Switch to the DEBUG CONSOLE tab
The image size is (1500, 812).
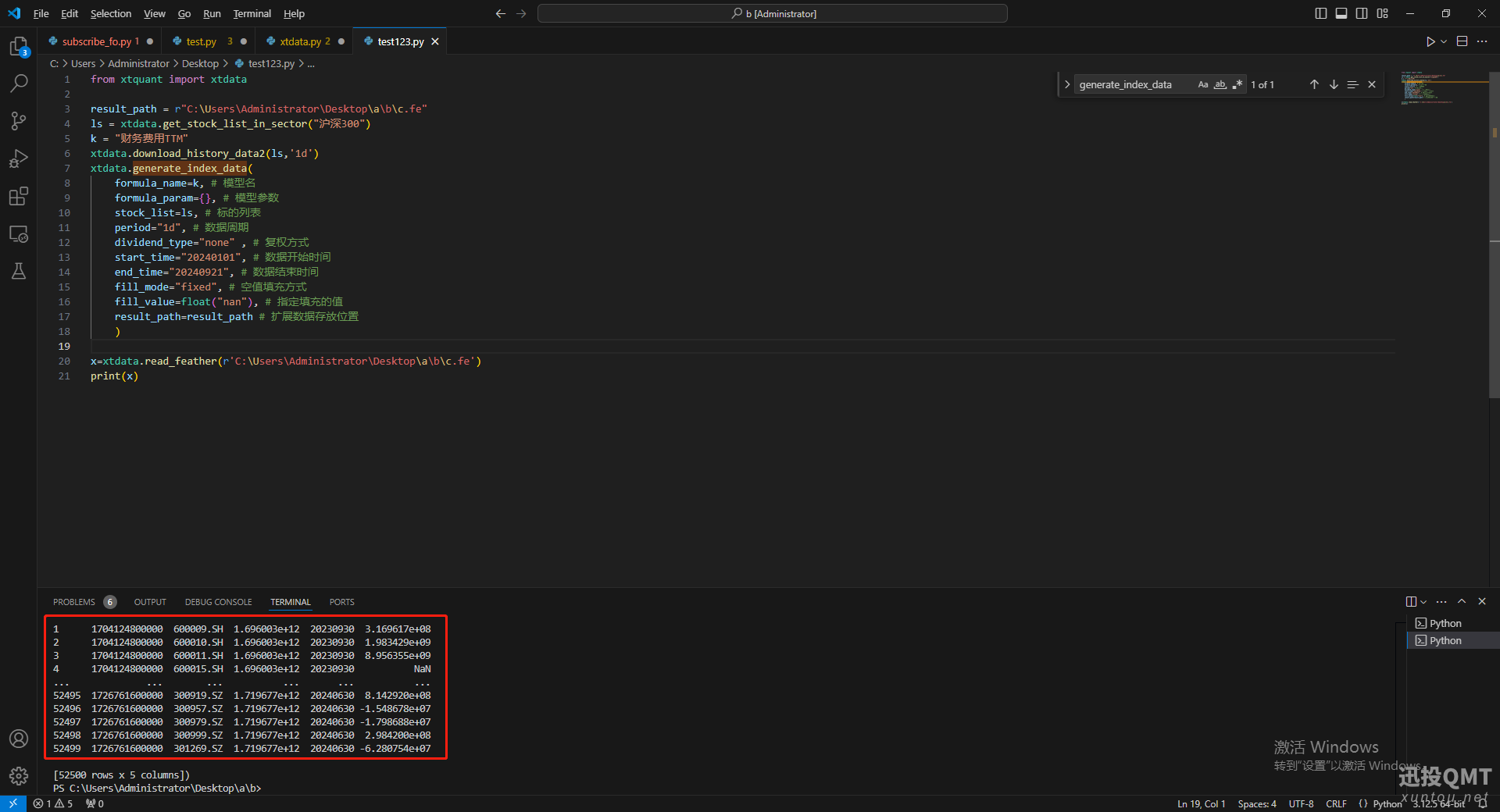click(218, 602)
